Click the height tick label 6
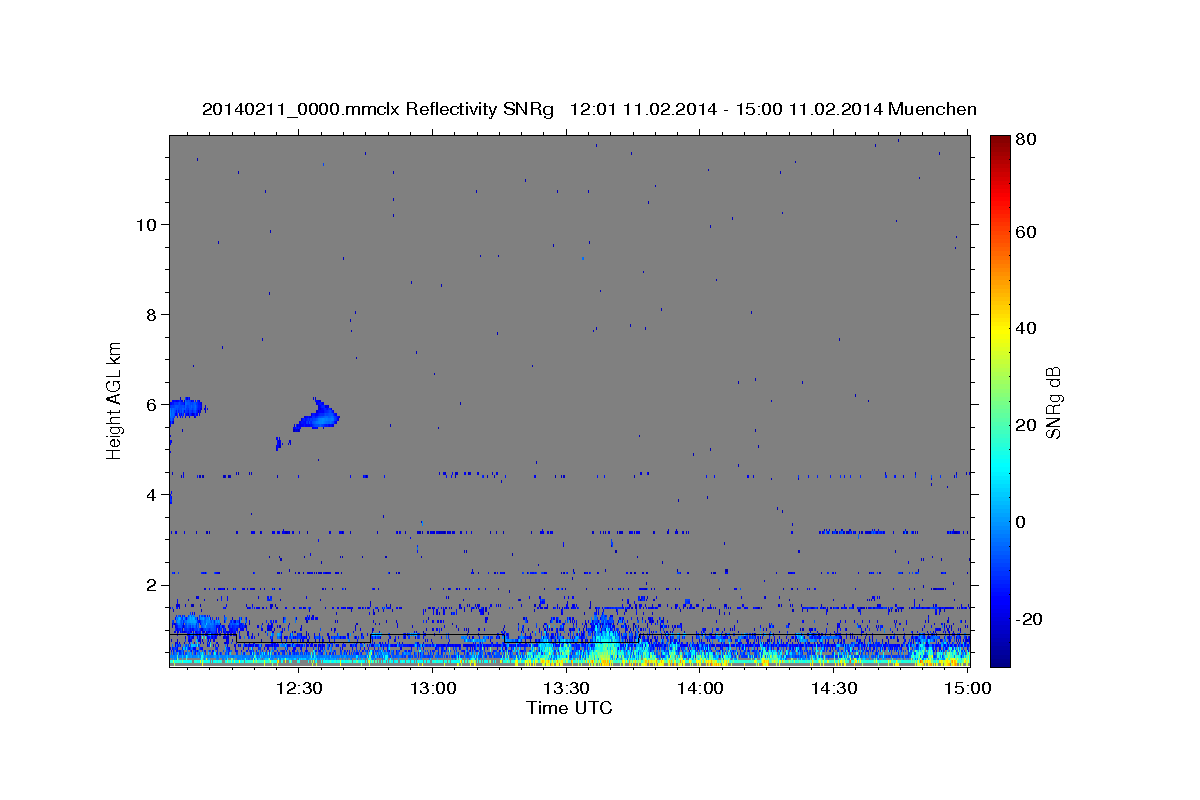 click(149, 405)
